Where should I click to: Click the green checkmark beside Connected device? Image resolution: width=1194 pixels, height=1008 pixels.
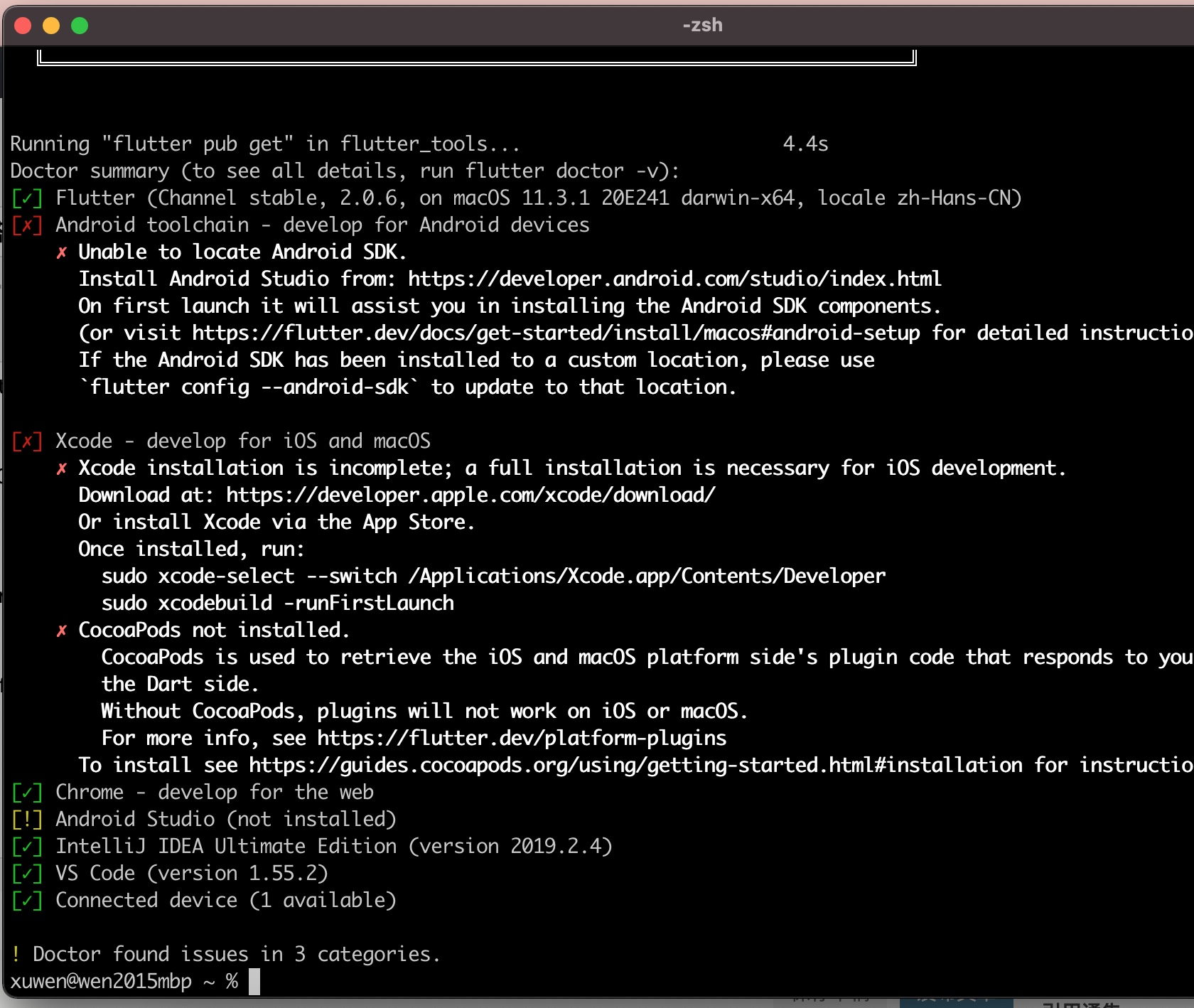point(27,901)
